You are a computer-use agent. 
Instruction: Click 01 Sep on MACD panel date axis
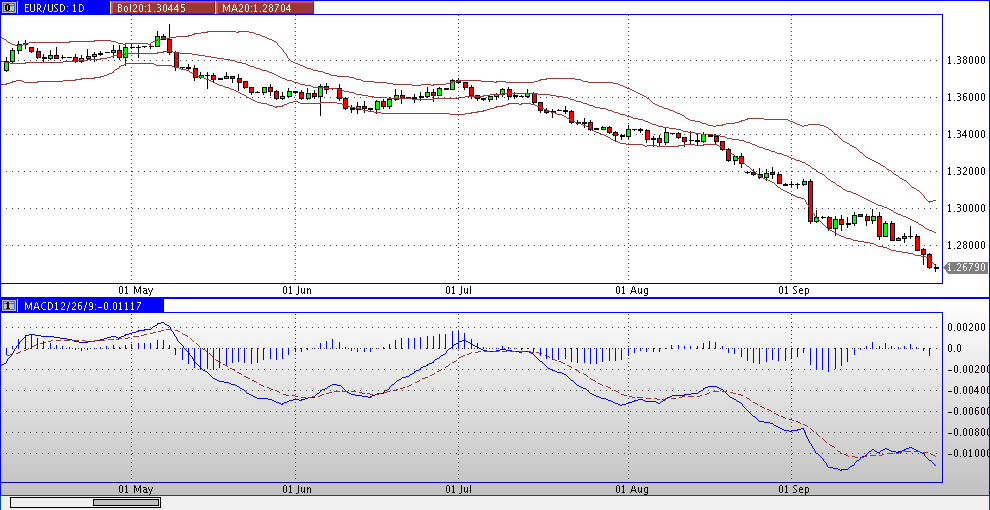click(794, 489)
